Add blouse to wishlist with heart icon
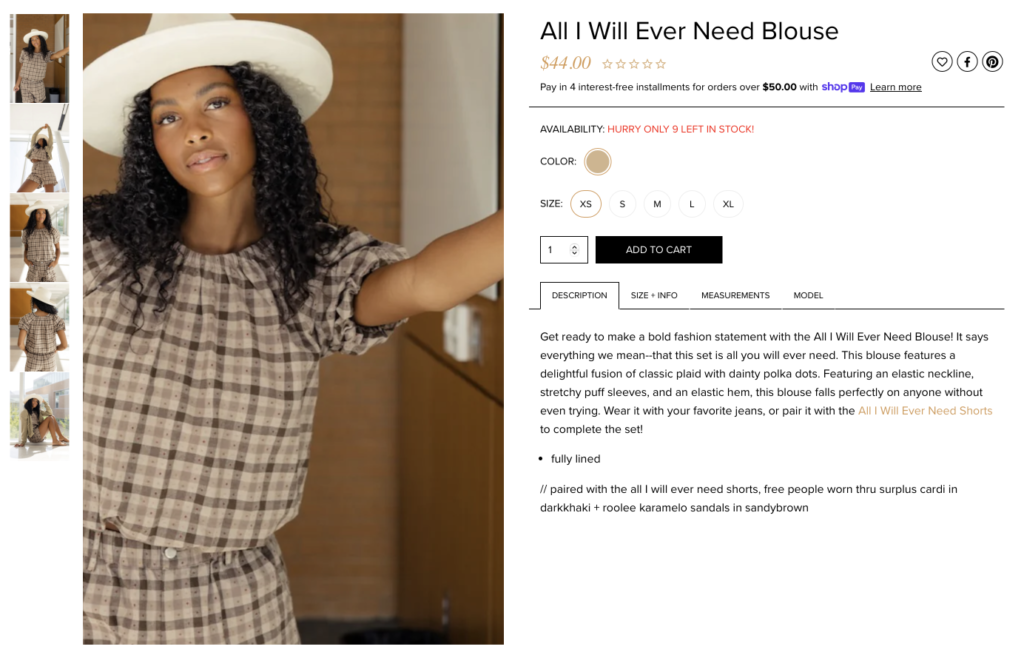 point(942,62)
